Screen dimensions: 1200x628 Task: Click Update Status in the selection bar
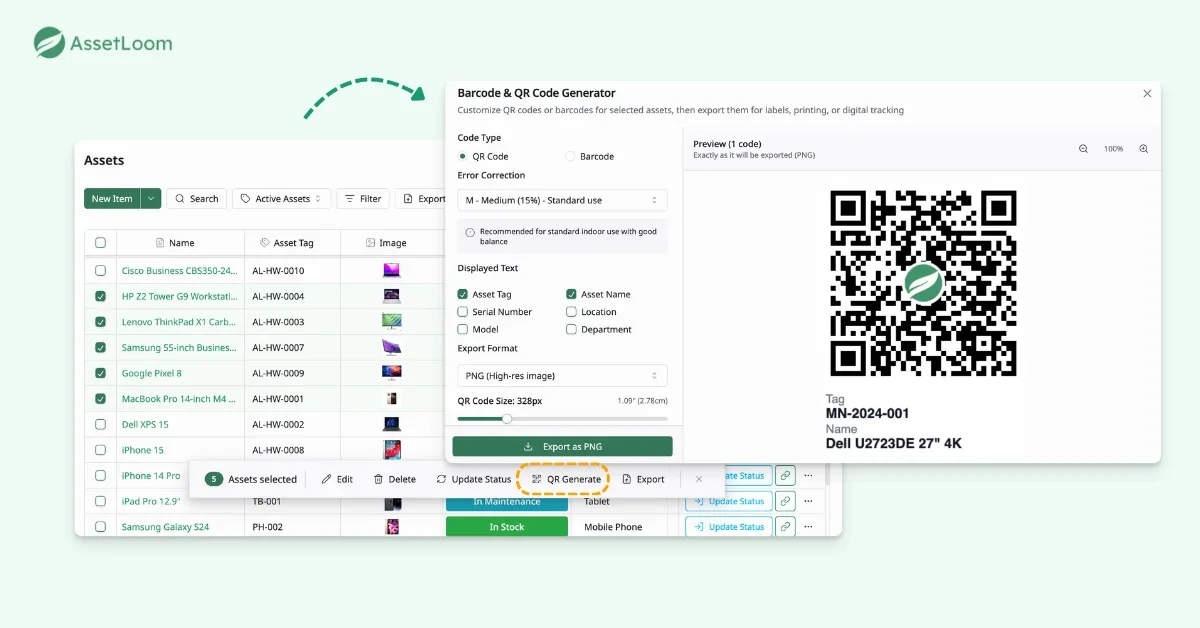(x=474, y=479)
